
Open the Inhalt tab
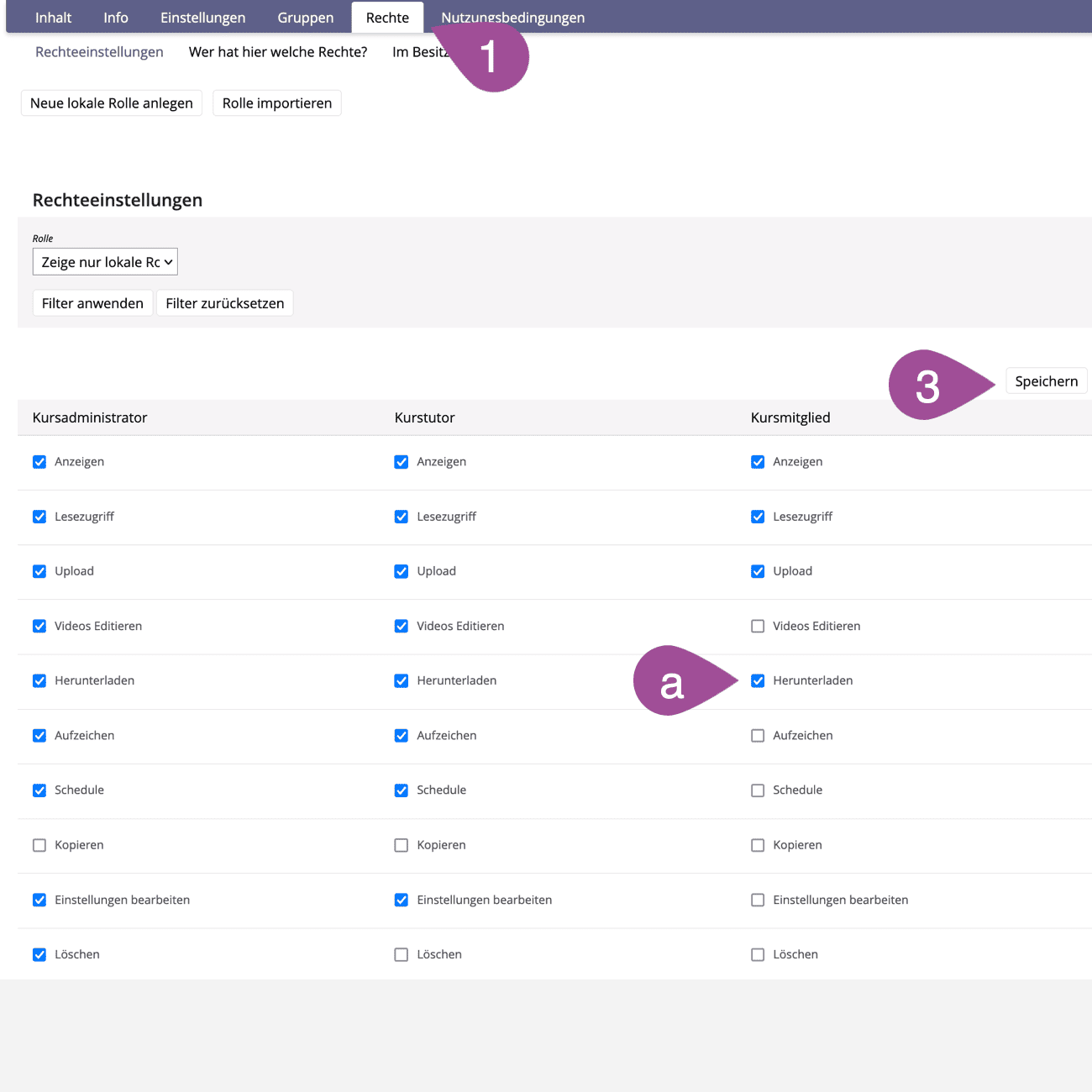53,18
